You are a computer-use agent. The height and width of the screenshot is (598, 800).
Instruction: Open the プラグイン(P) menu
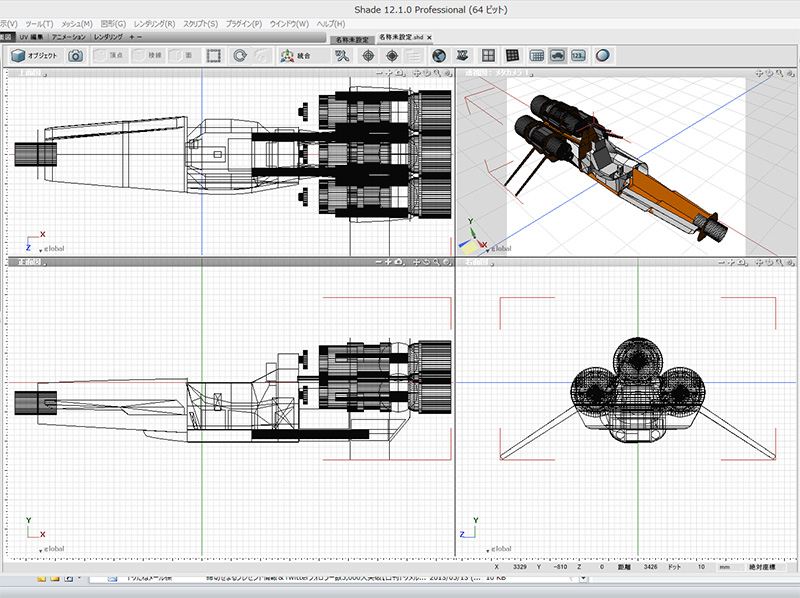click(244, 24)
